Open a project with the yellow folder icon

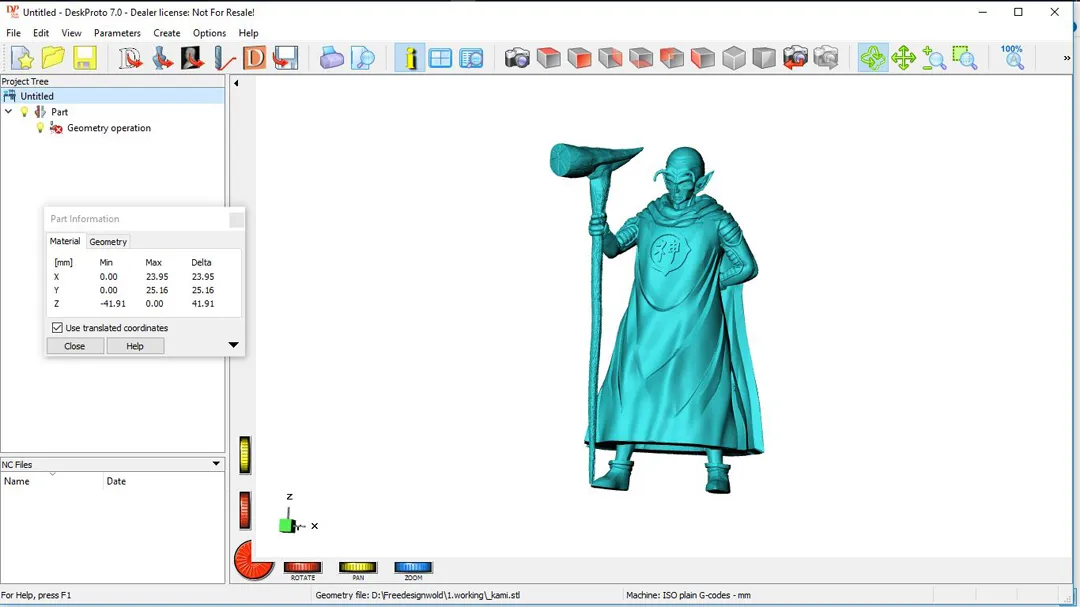click(53, 58)
